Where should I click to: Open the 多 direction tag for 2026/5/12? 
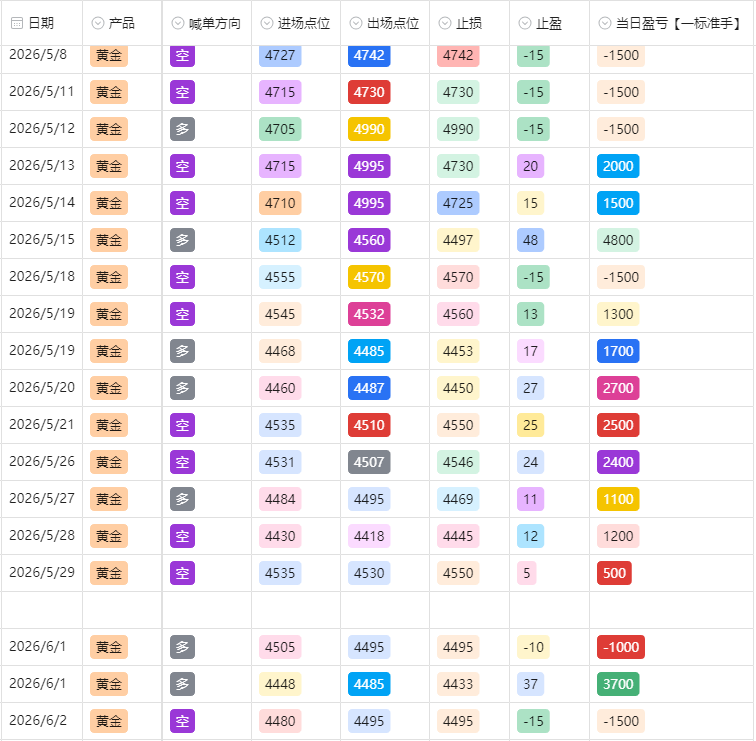coord(182,129)
